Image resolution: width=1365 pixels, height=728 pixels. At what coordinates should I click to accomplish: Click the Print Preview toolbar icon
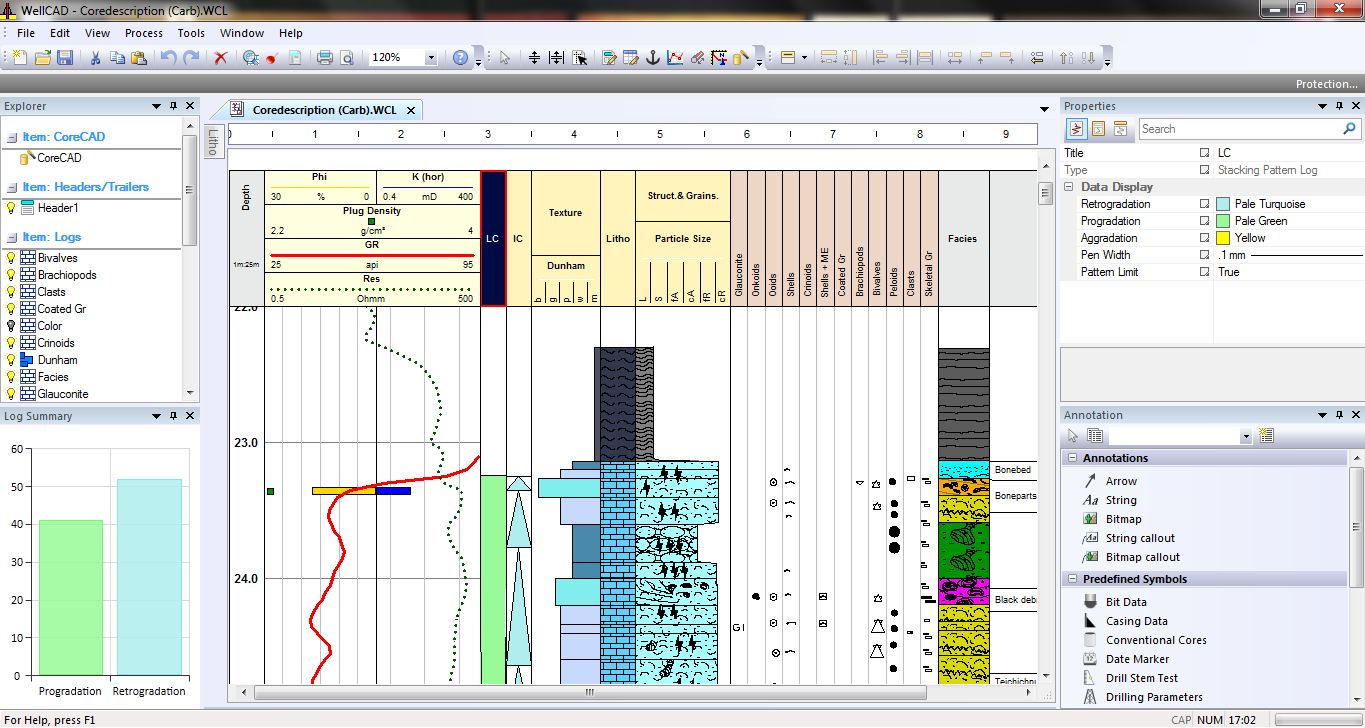coord(345,57)
